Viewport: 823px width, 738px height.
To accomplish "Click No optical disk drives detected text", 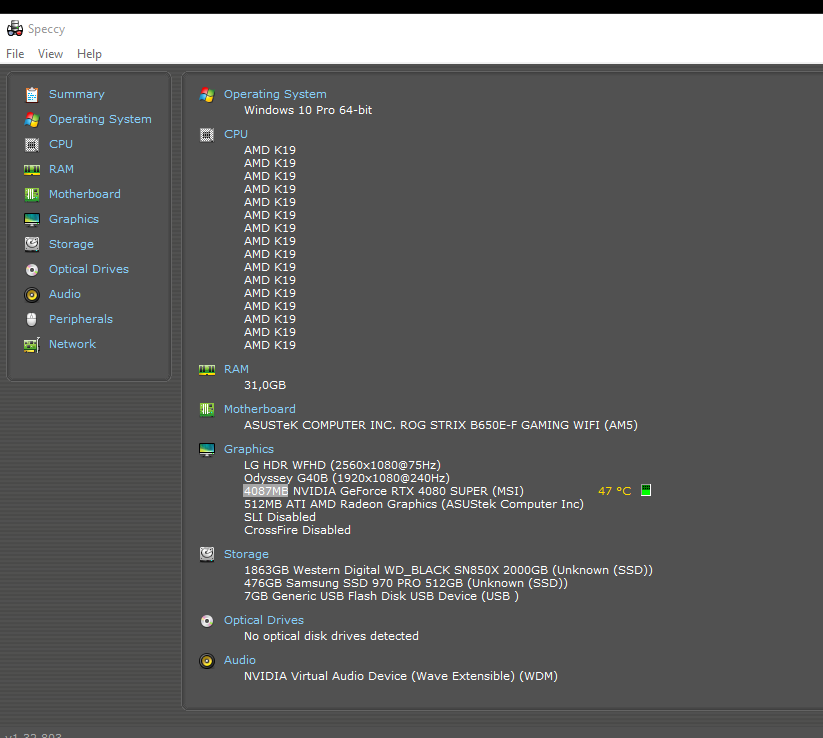I will point(331,636).
